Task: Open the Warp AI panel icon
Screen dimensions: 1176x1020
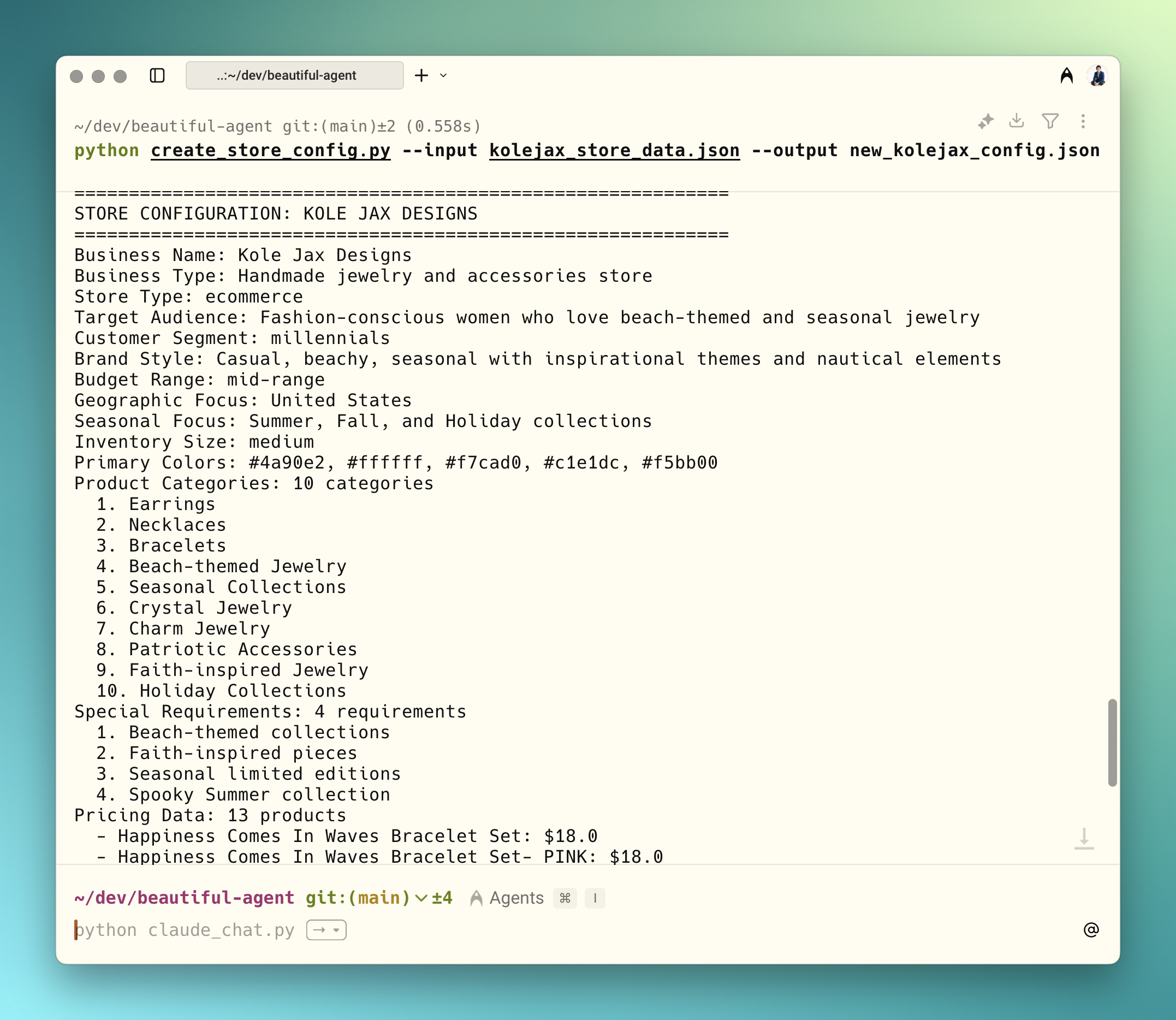Action: click(1066, 75)
